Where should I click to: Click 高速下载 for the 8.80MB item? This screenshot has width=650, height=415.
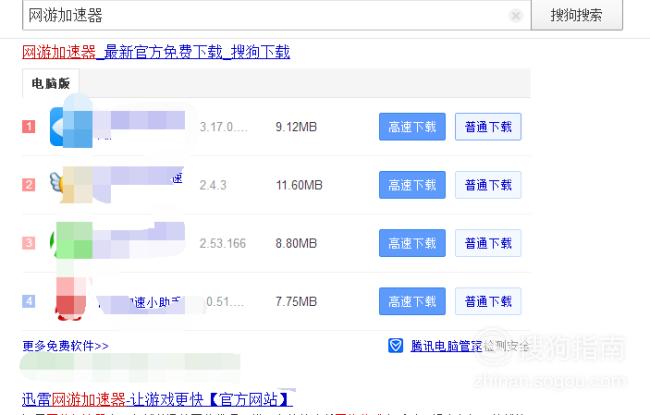click(x=412, y=243)
